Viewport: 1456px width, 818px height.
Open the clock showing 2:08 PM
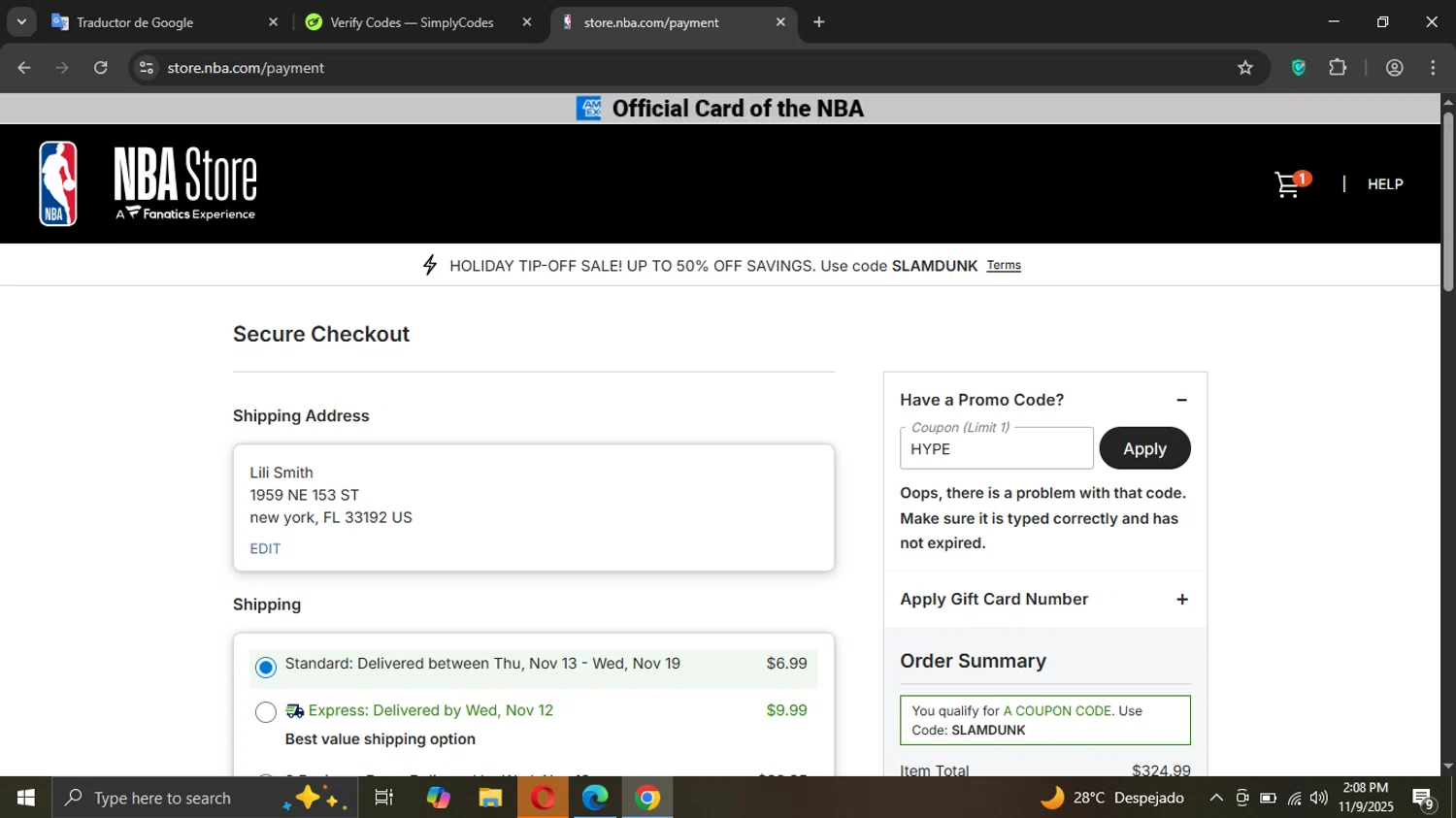tap(1366, 797)
